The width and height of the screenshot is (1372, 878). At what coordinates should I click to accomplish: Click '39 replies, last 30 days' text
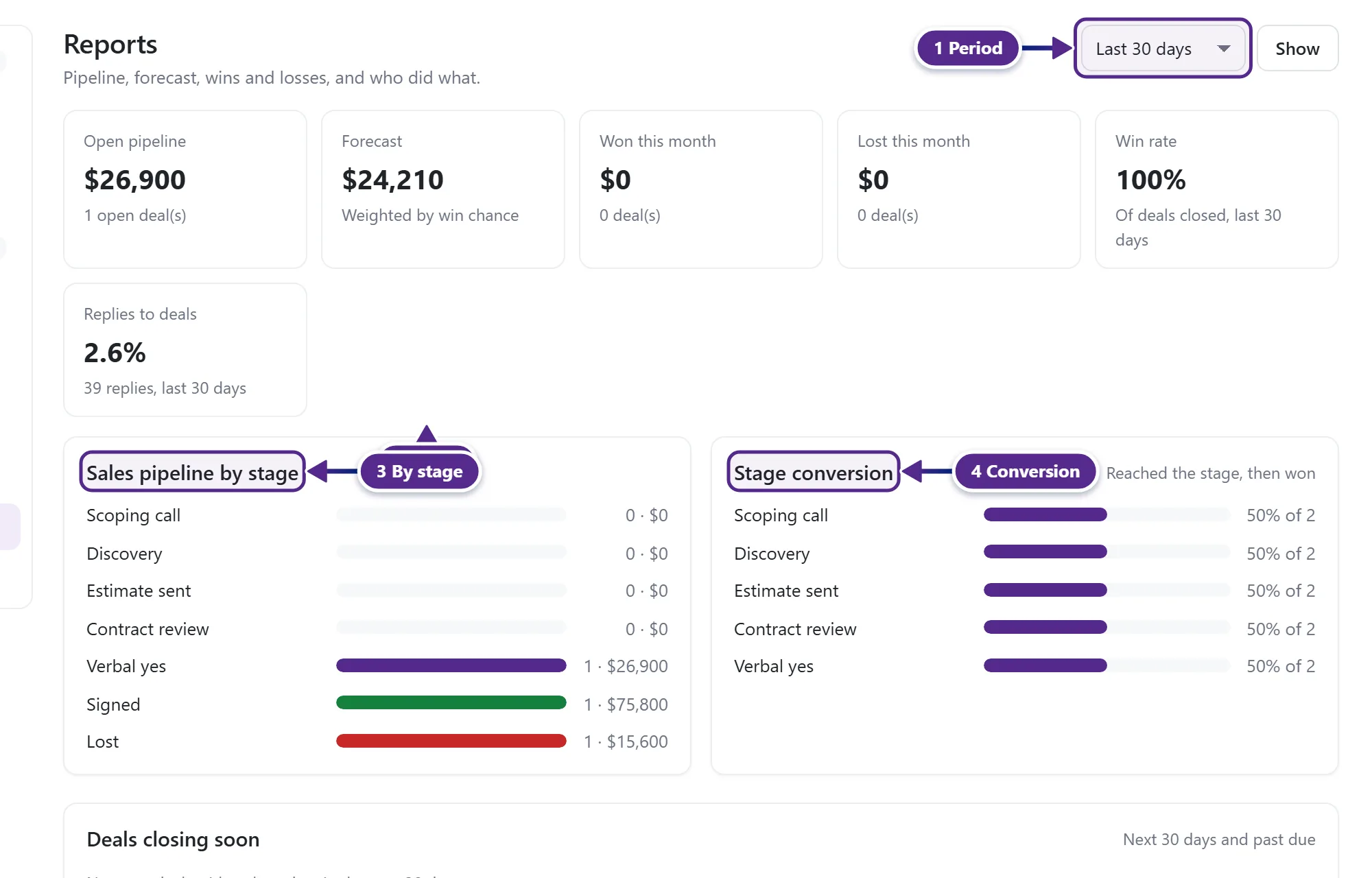coord(165,388)
